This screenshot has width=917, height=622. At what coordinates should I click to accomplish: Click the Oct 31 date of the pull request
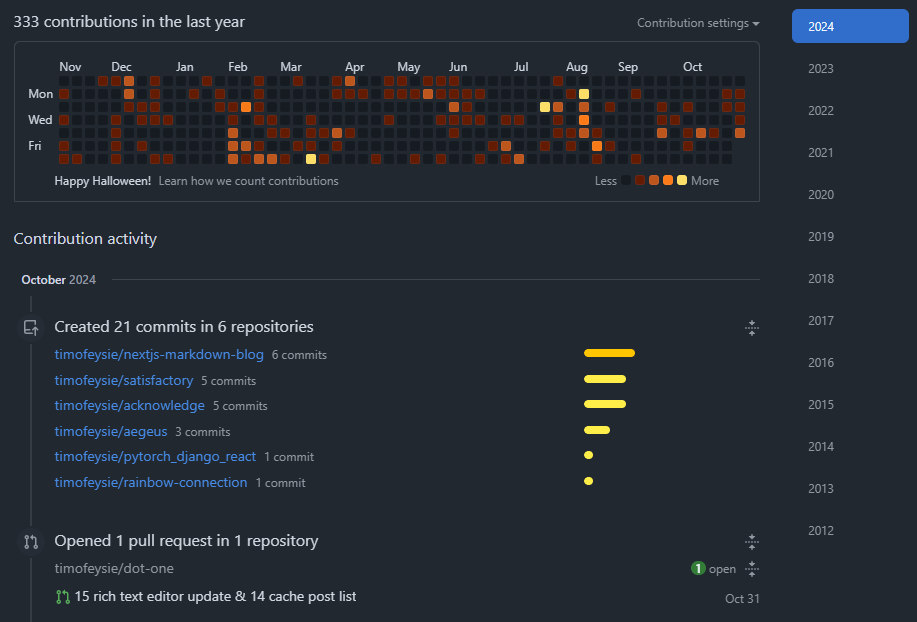(742, 599)
